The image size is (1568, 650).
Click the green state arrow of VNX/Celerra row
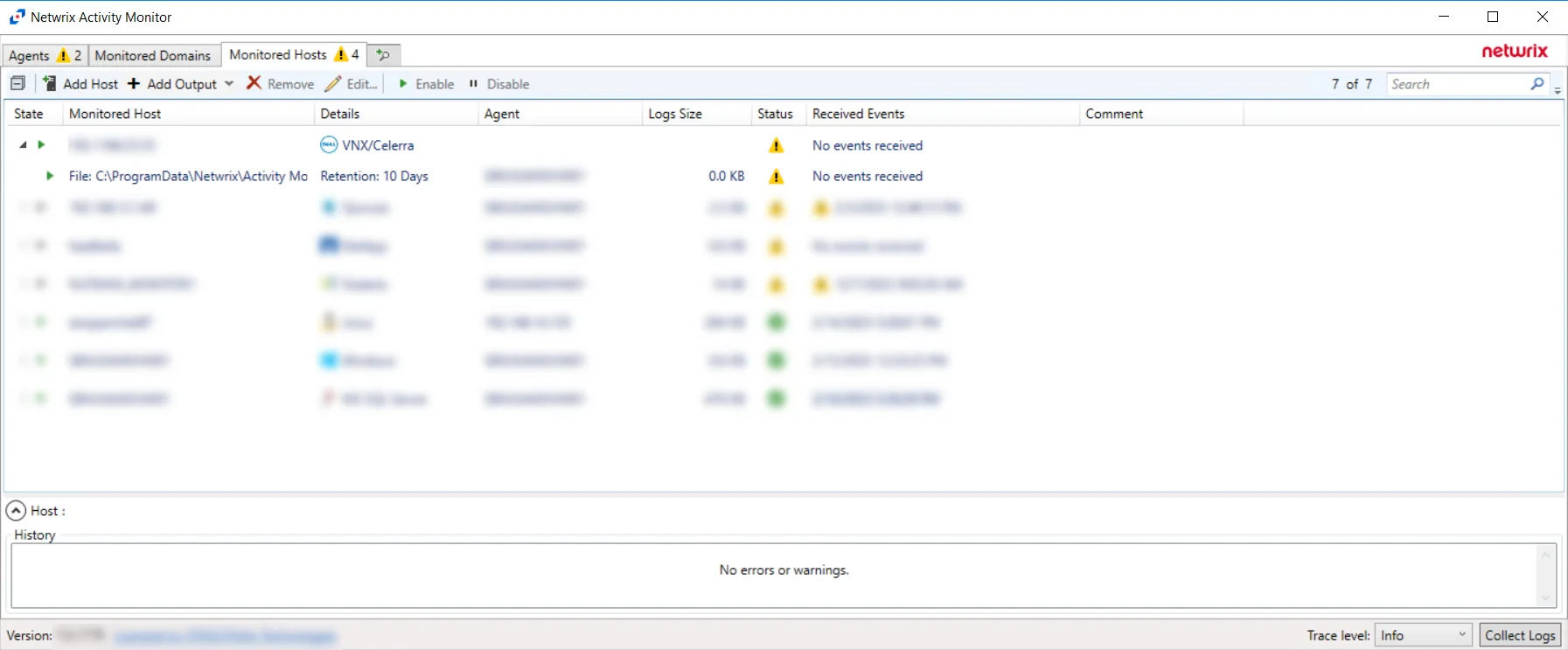pyautogui.click(x=40, y=145)
